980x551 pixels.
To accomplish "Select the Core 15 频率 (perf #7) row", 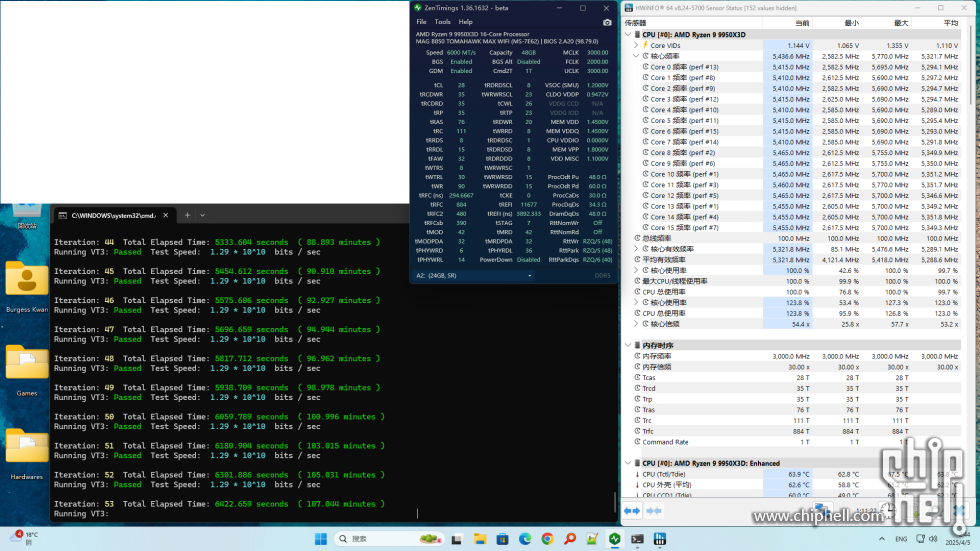I will coord(792,227).
